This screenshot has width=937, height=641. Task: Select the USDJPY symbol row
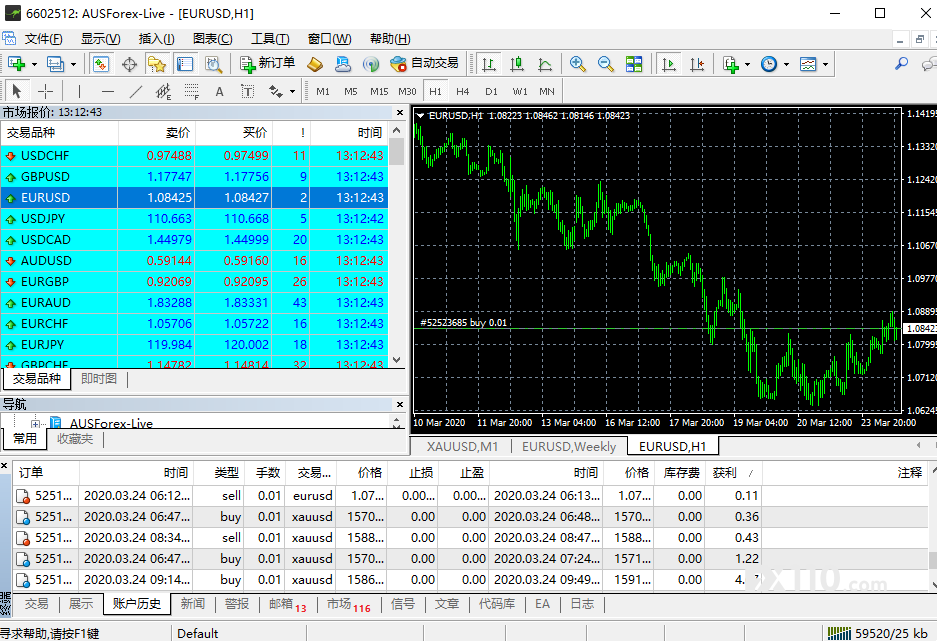(194, 219)
